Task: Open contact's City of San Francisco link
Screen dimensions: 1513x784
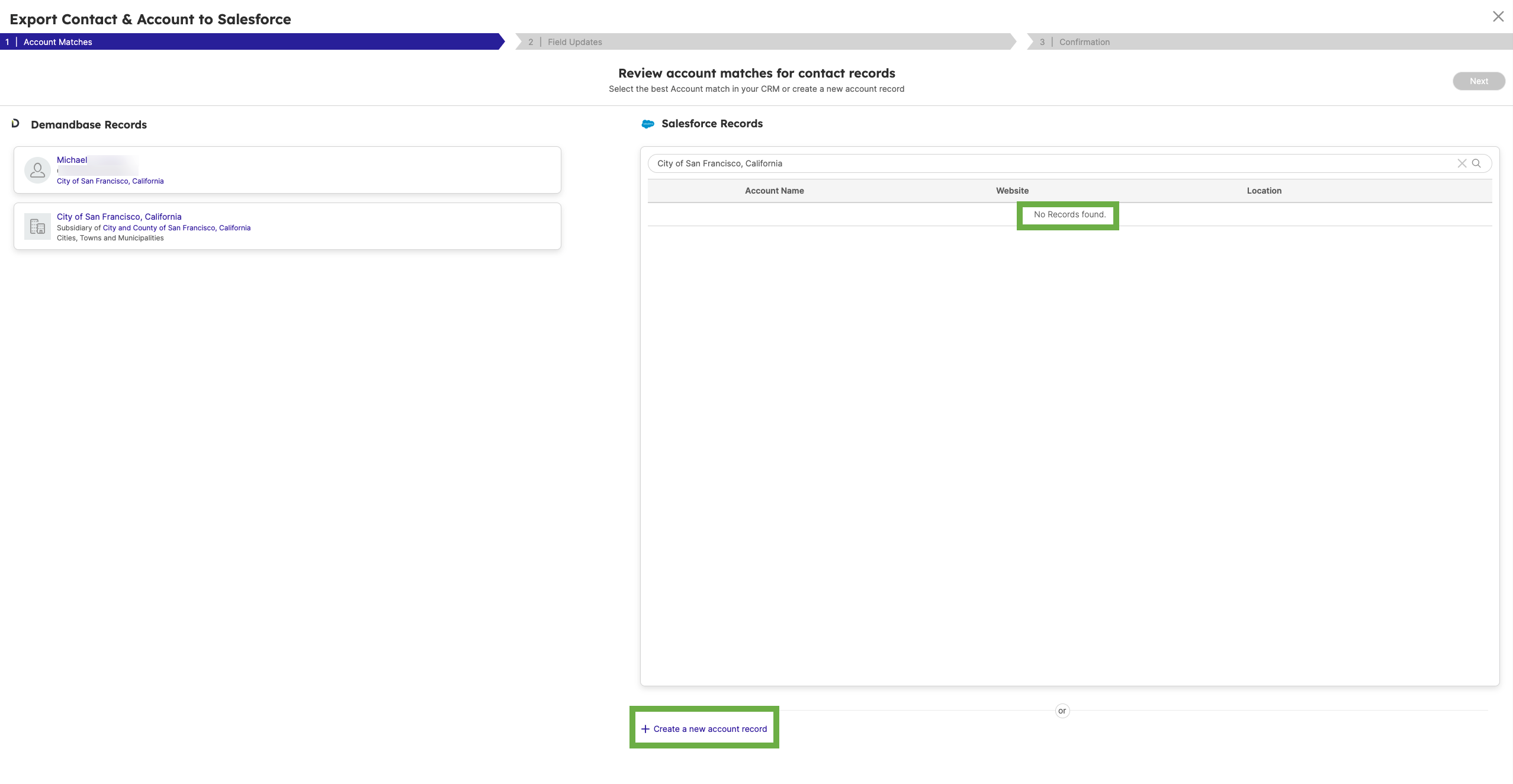Action: pos(110,181)
